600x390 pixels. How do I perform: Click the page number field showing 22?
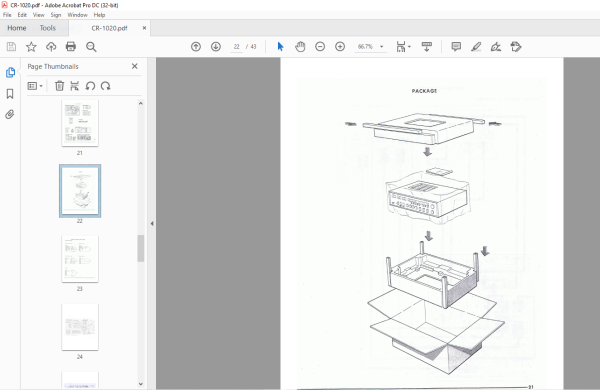(236, 47)
